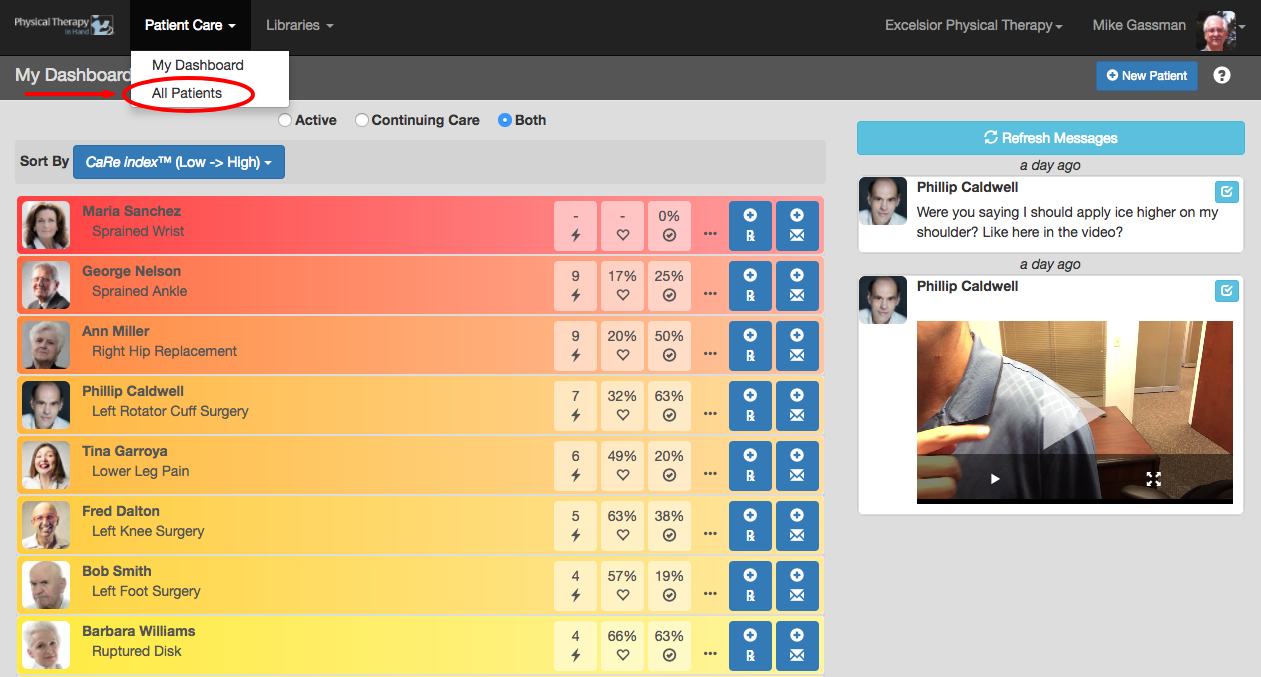Send new message to George Nelson
Image resolution: width=1261 pixels, height=677 pixels.
pyautogui.click(x=797, y=285)
